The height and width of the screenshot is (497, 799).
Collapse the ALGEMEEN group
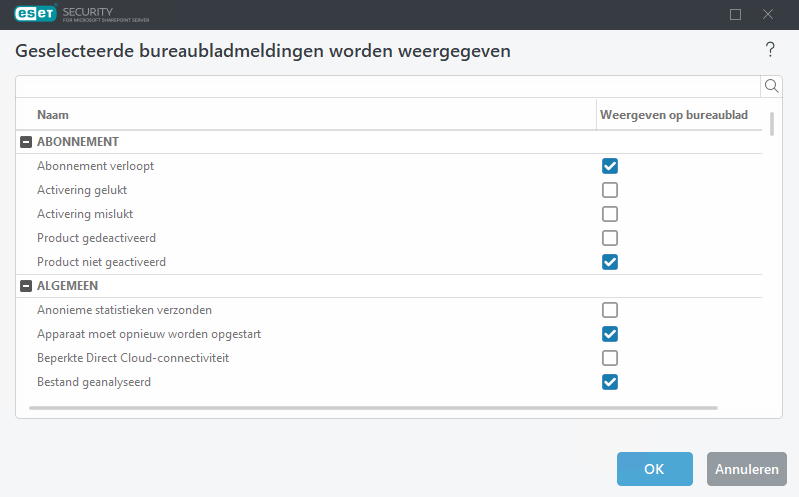(26, 286)
